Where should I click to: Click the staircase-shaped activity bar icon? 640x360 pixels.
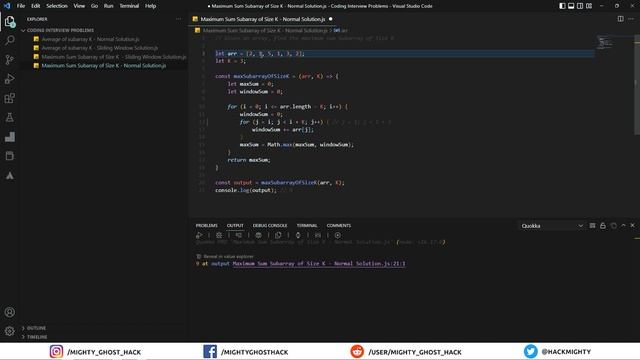[10, 137]
